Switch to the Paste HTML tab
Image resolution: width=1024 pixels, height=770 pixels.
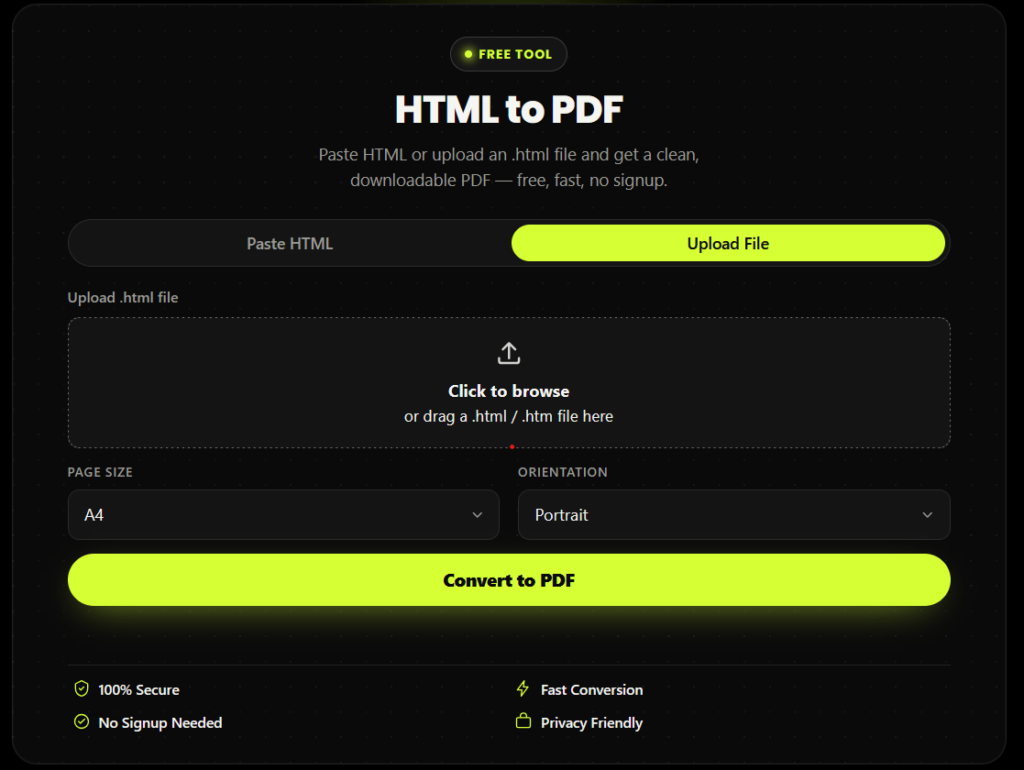(290, 244)
